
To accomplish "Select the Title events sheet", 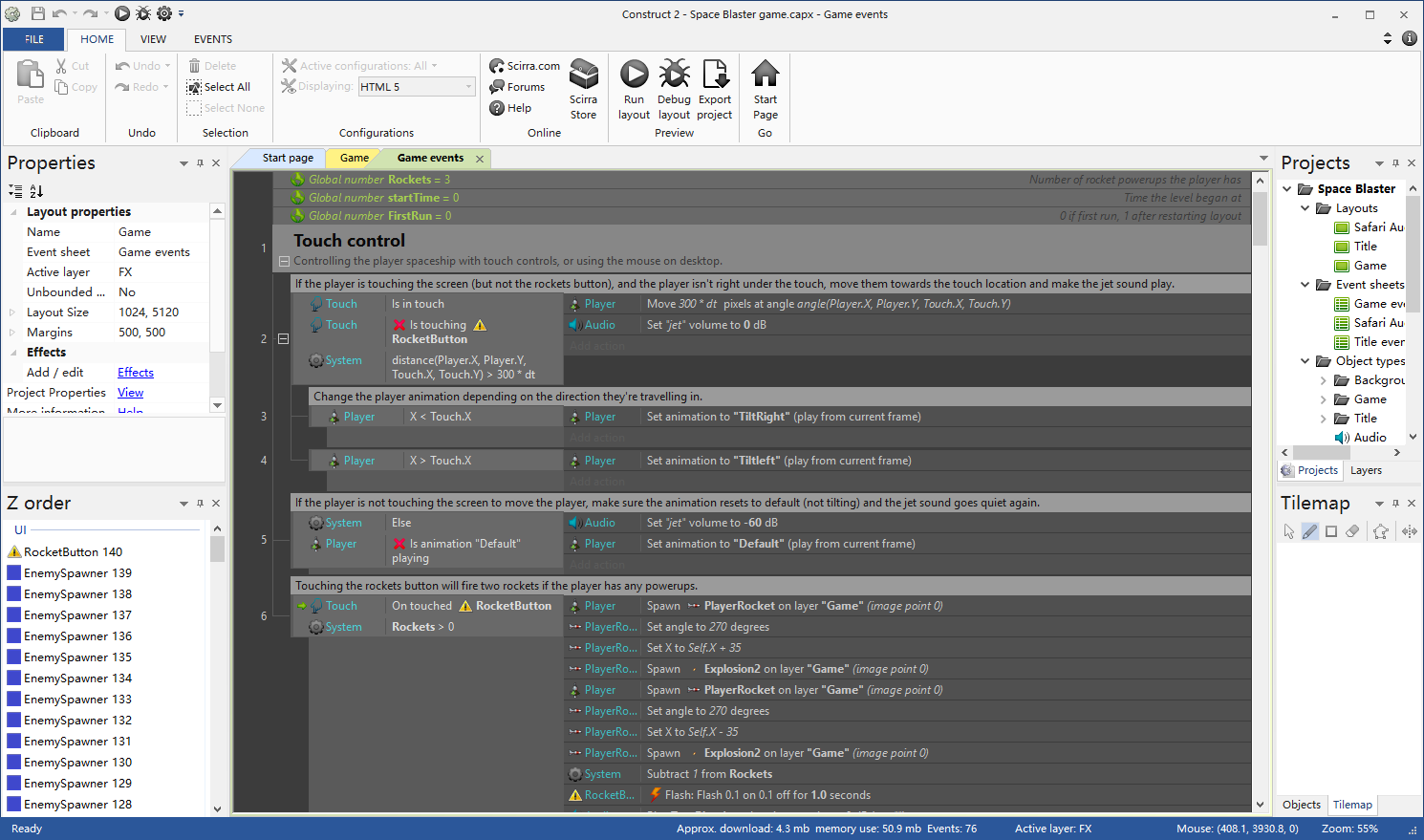I will point(1370,342).
